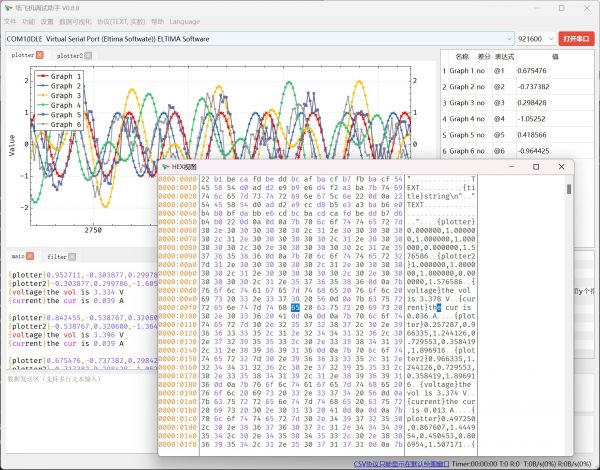The image size is (600, 470).
Task: Select the Graph 1 name cell in the table
Action: (461, 71)
